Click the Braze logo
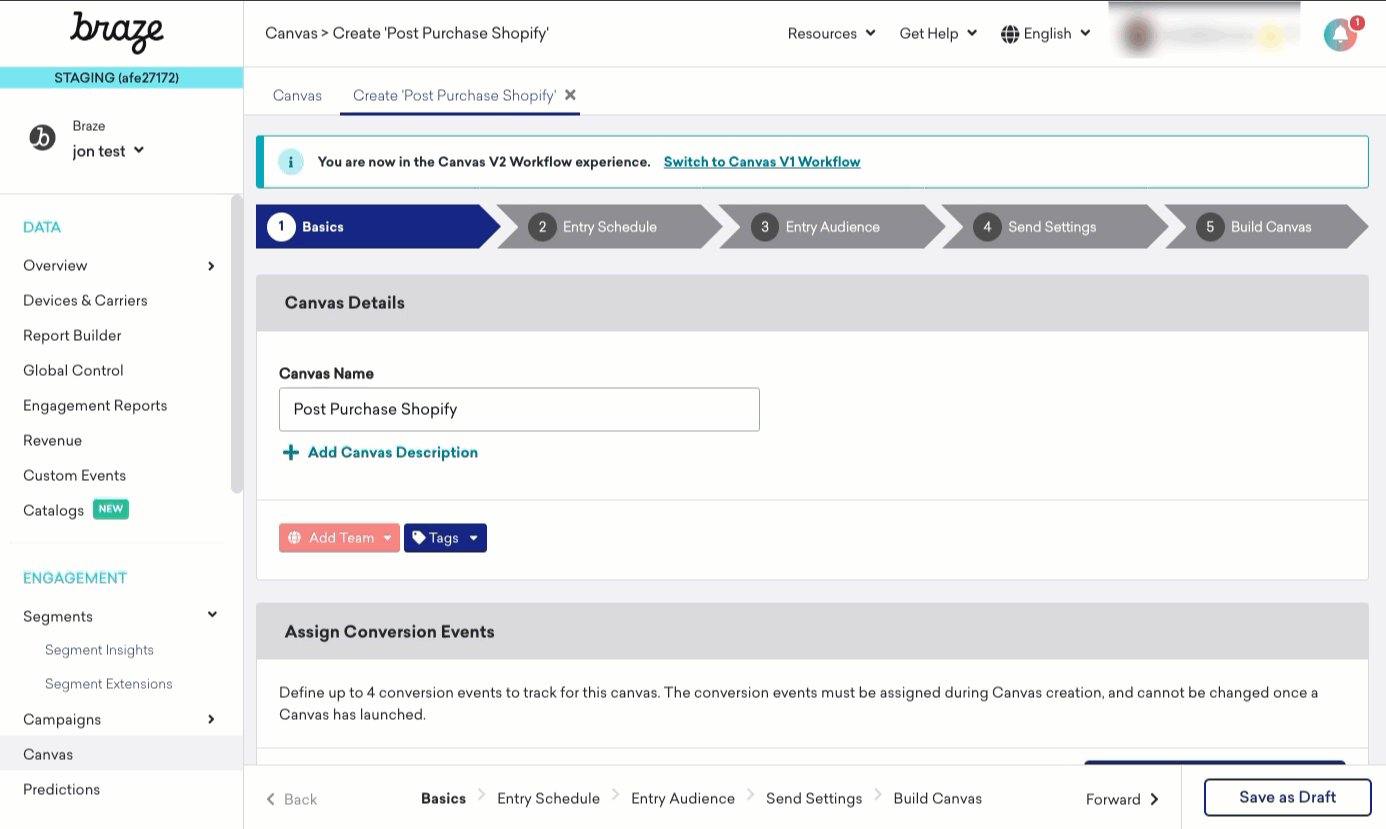 117,32
